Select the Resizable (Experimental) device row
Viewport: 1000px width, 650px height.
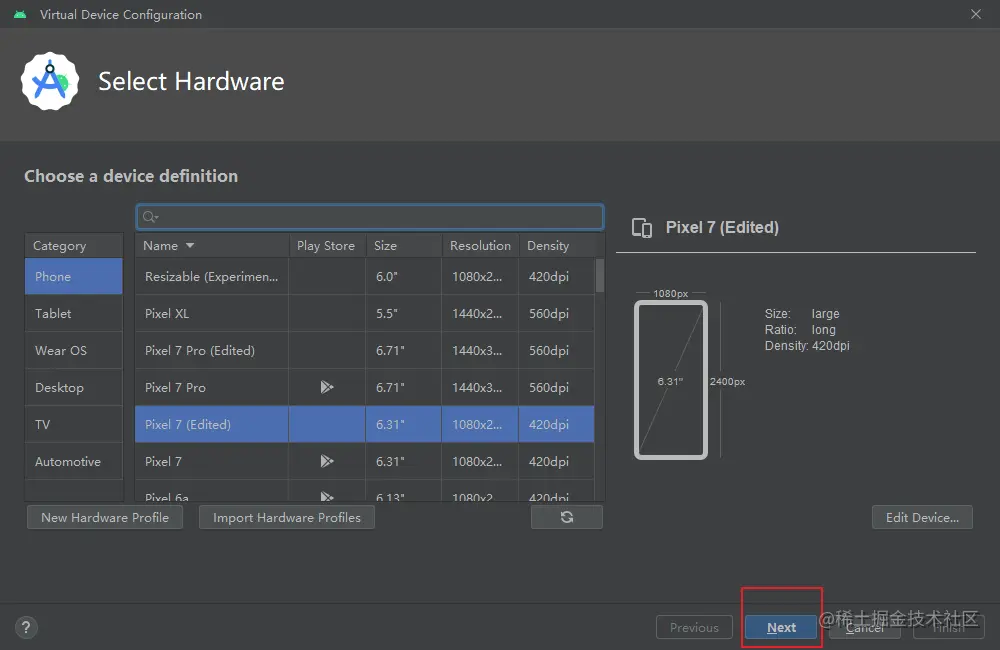(365, 276)
